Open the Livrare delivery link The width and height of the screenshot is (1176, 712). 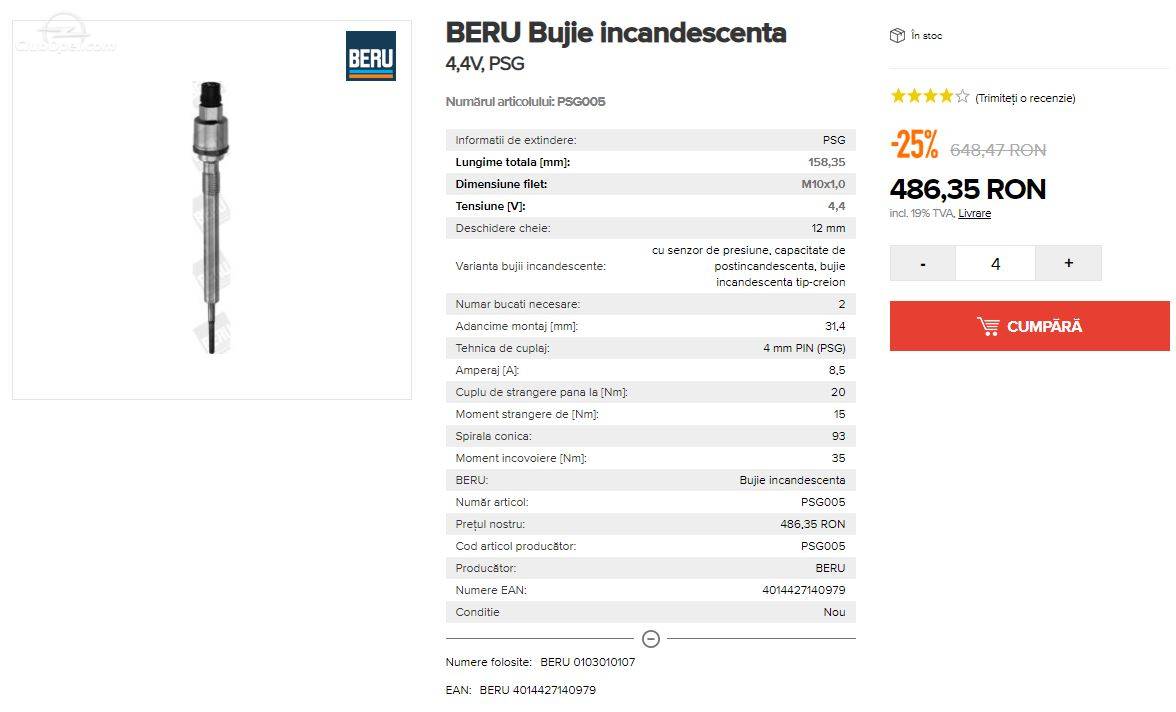(x=974, y=214)
